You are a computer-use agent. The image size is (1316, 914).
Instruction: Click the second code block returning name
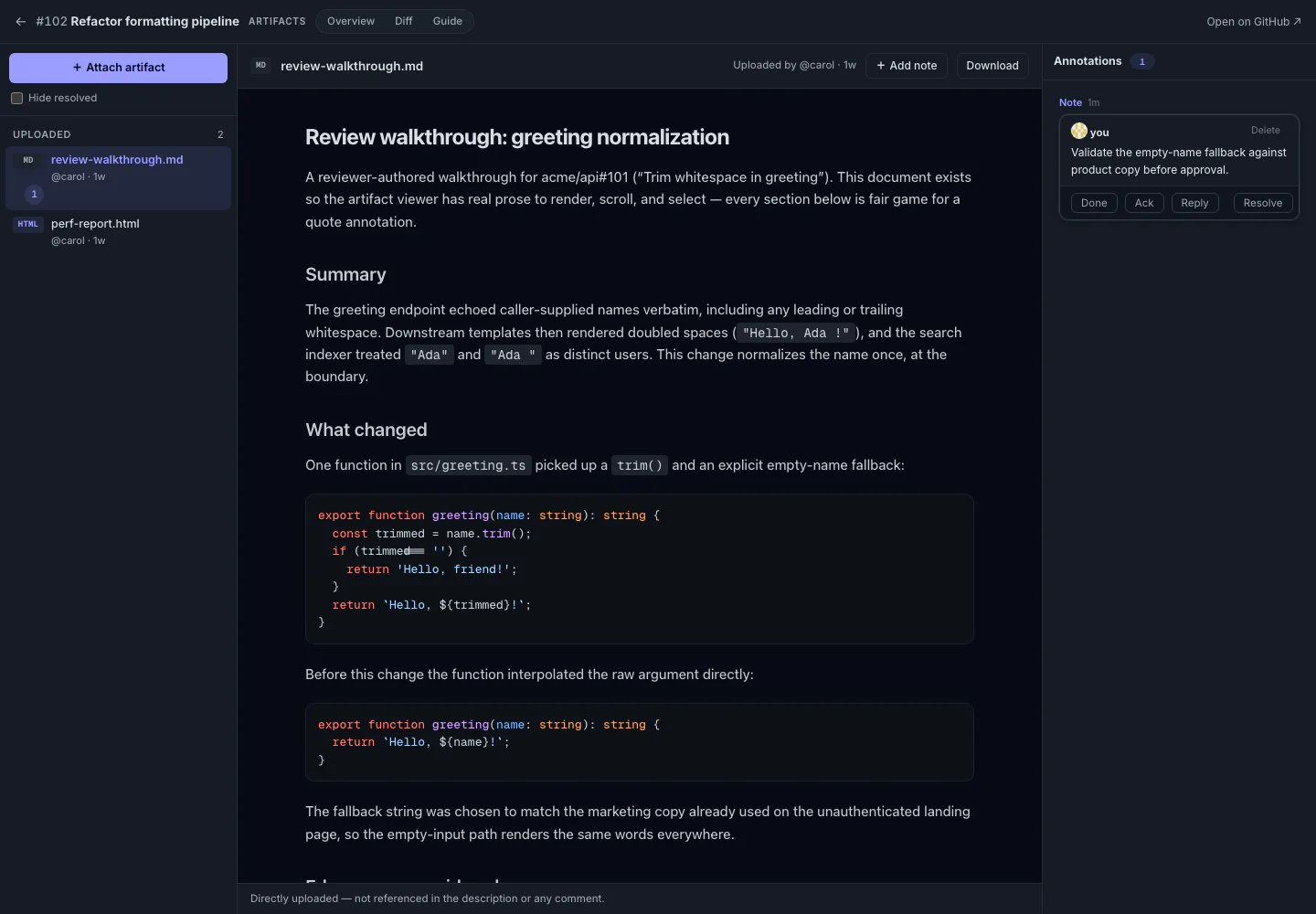[639, 742]
